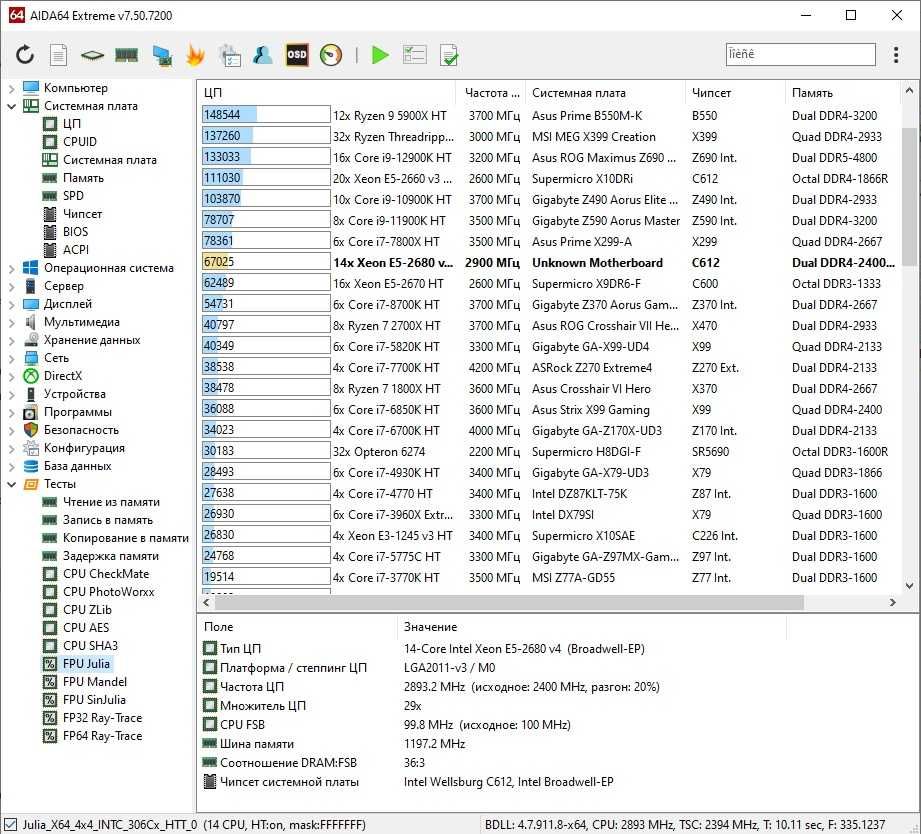Expand the Дисплей tree node

pyautogui.click(x=11, y=304)
